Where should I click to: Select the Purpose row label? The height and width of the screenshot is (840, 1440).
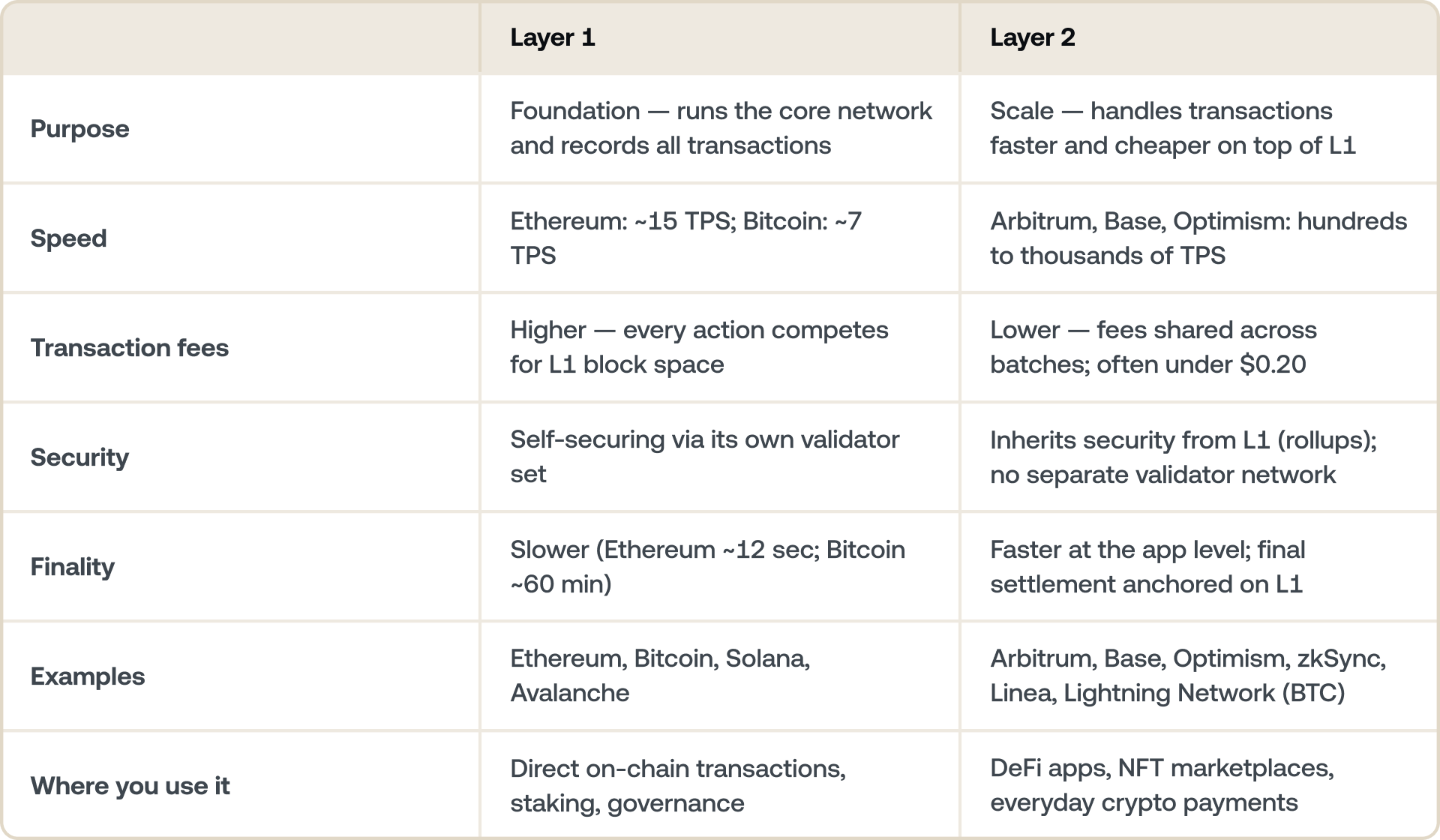point(79,129)
